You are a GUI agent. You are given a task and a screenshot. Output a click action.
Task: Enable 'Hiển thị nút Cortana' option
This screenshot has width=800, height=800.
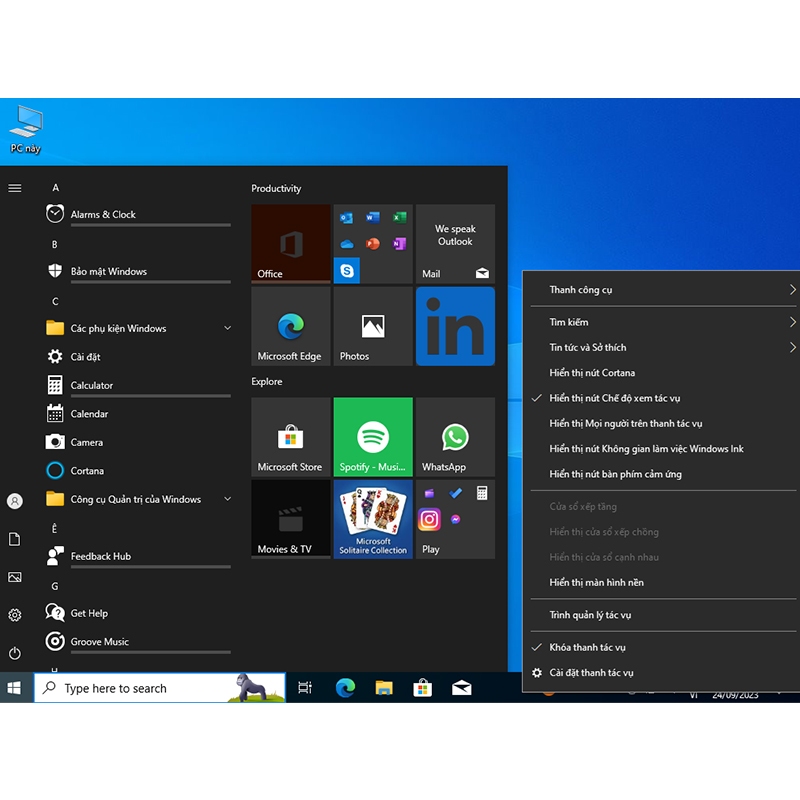(x=592, y=373)
